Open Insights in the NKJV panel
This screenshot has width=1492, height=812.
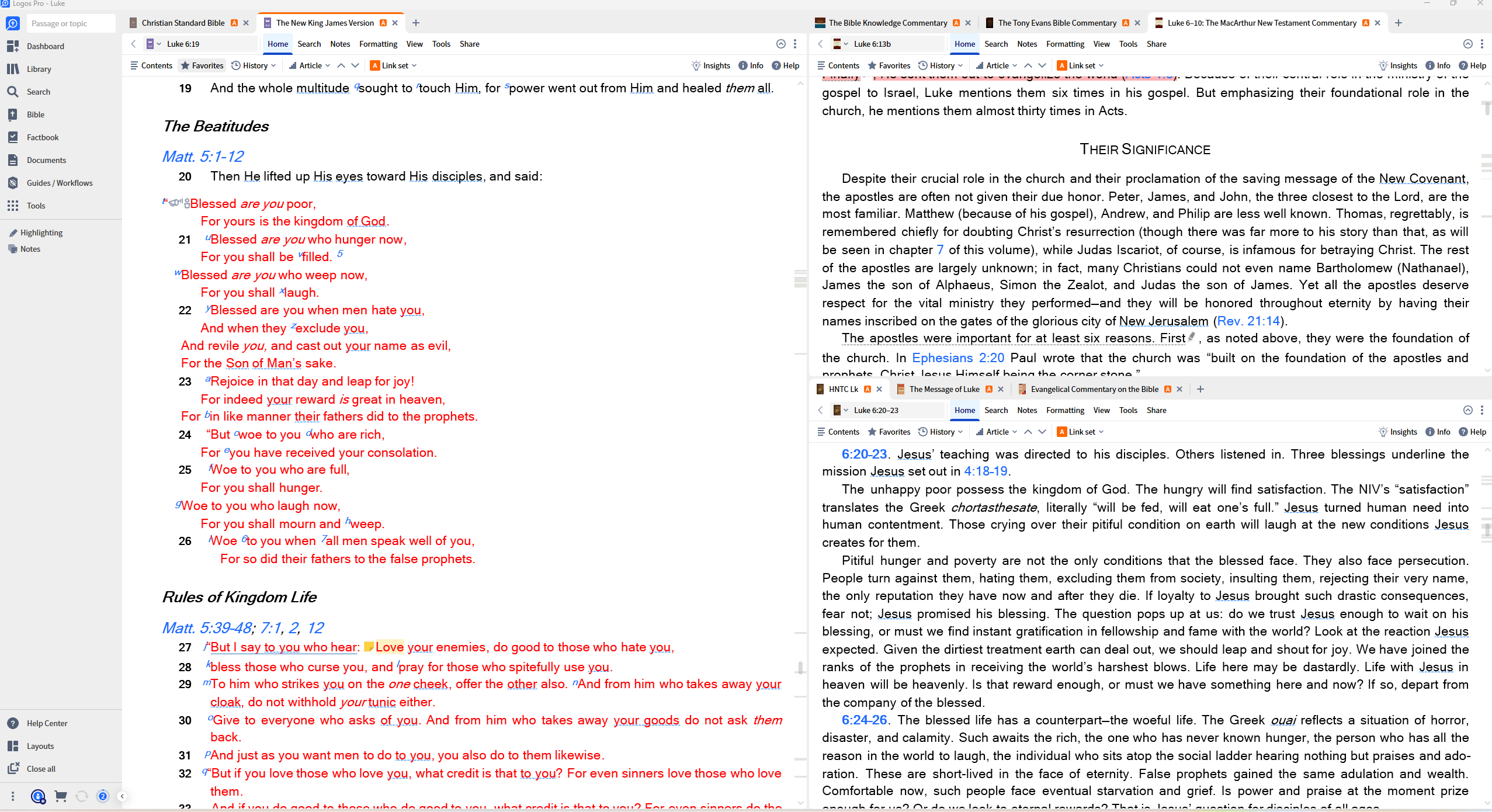(x=711, y=65)
